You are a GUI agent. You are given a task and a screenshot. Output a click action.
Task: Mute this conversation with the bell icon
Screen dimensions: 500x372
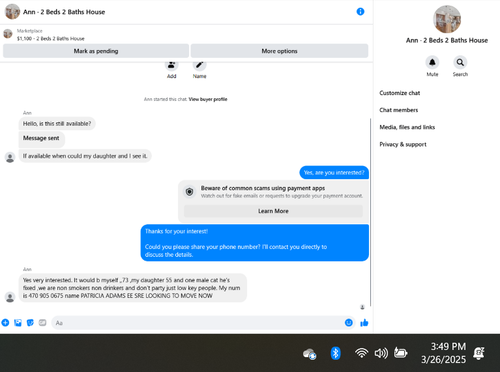432,62
